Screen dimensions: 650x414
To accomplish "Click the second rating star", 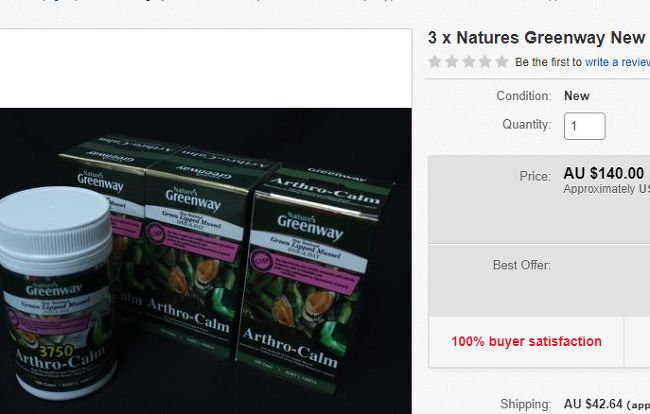I will 451,62.
